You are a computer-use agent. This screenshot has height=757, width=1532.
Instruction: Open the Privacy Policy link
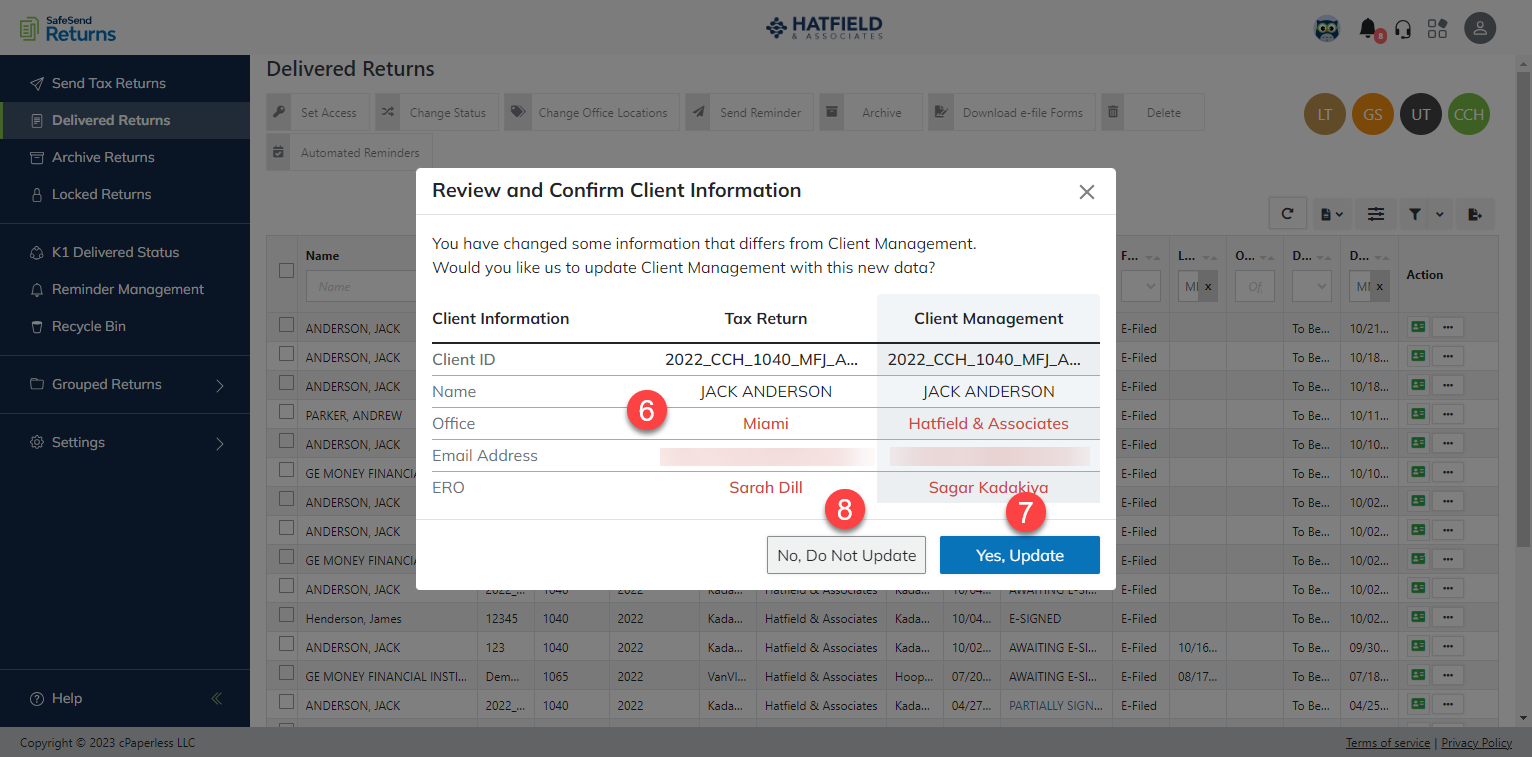tap(1476, 742)
